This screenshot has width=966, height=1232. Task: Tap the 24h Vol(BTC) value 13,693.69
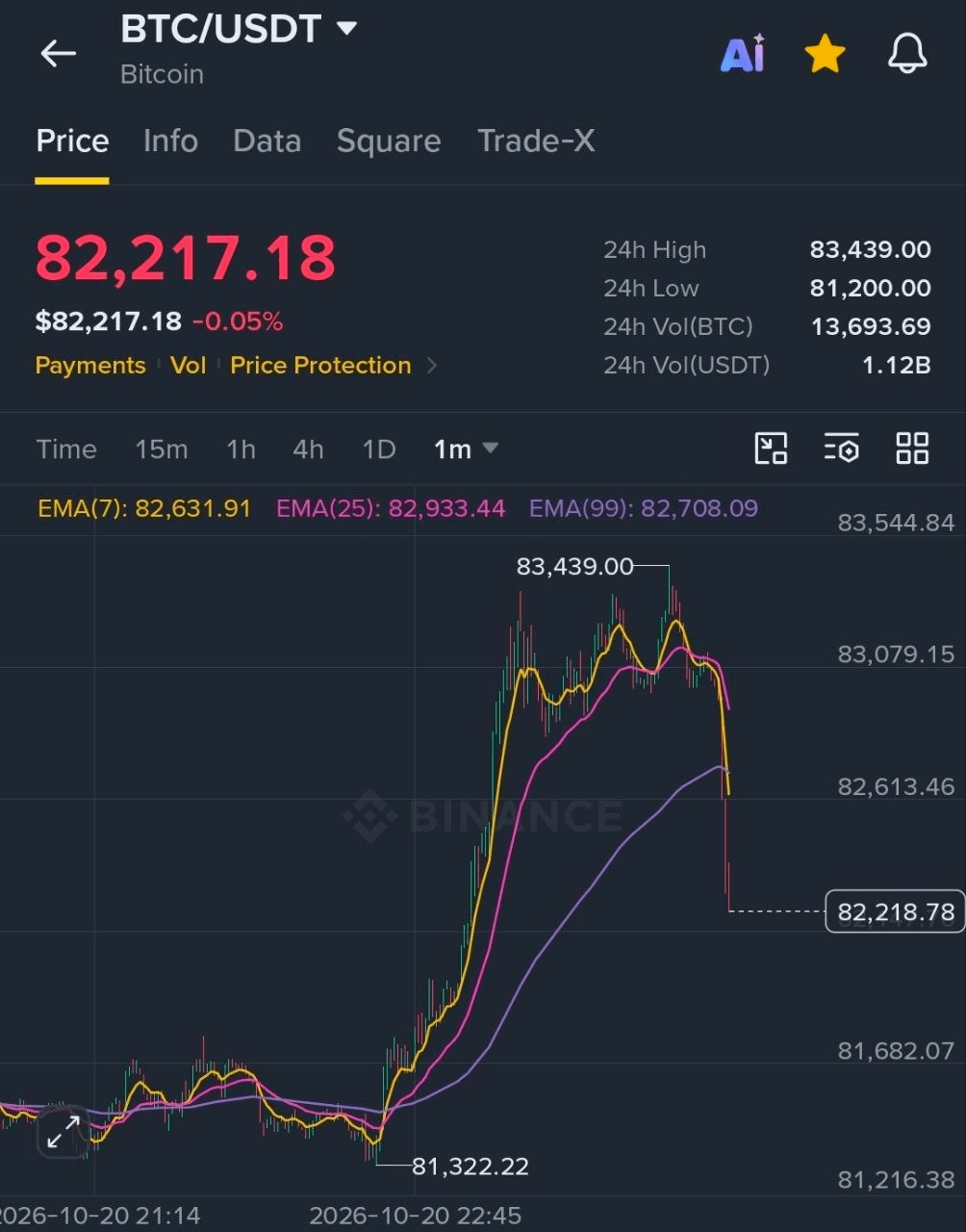tap(871, 326)
